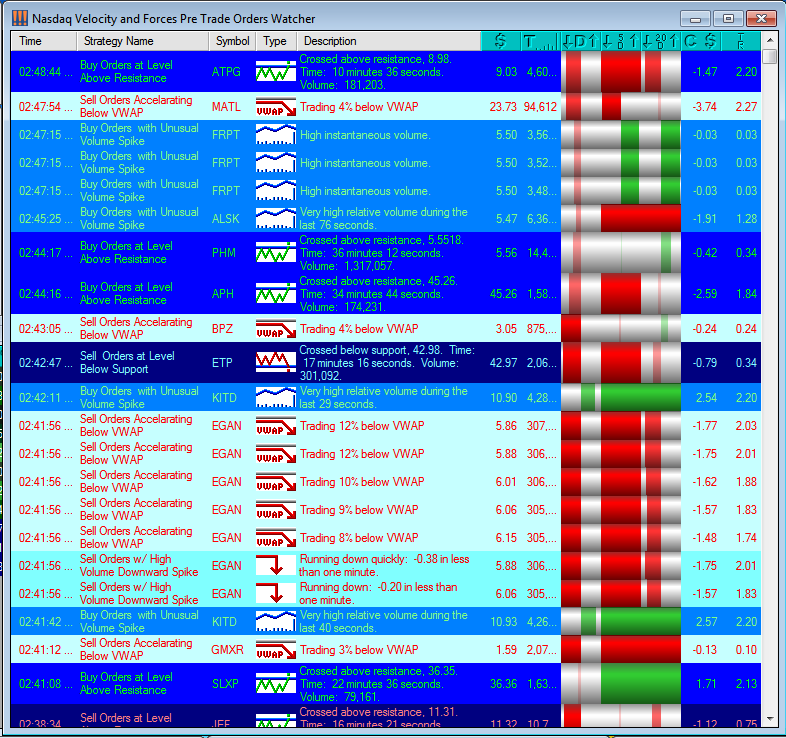Sort by the dollar price column icon
The height and width of the screenshot is (738, 786).
500,41
